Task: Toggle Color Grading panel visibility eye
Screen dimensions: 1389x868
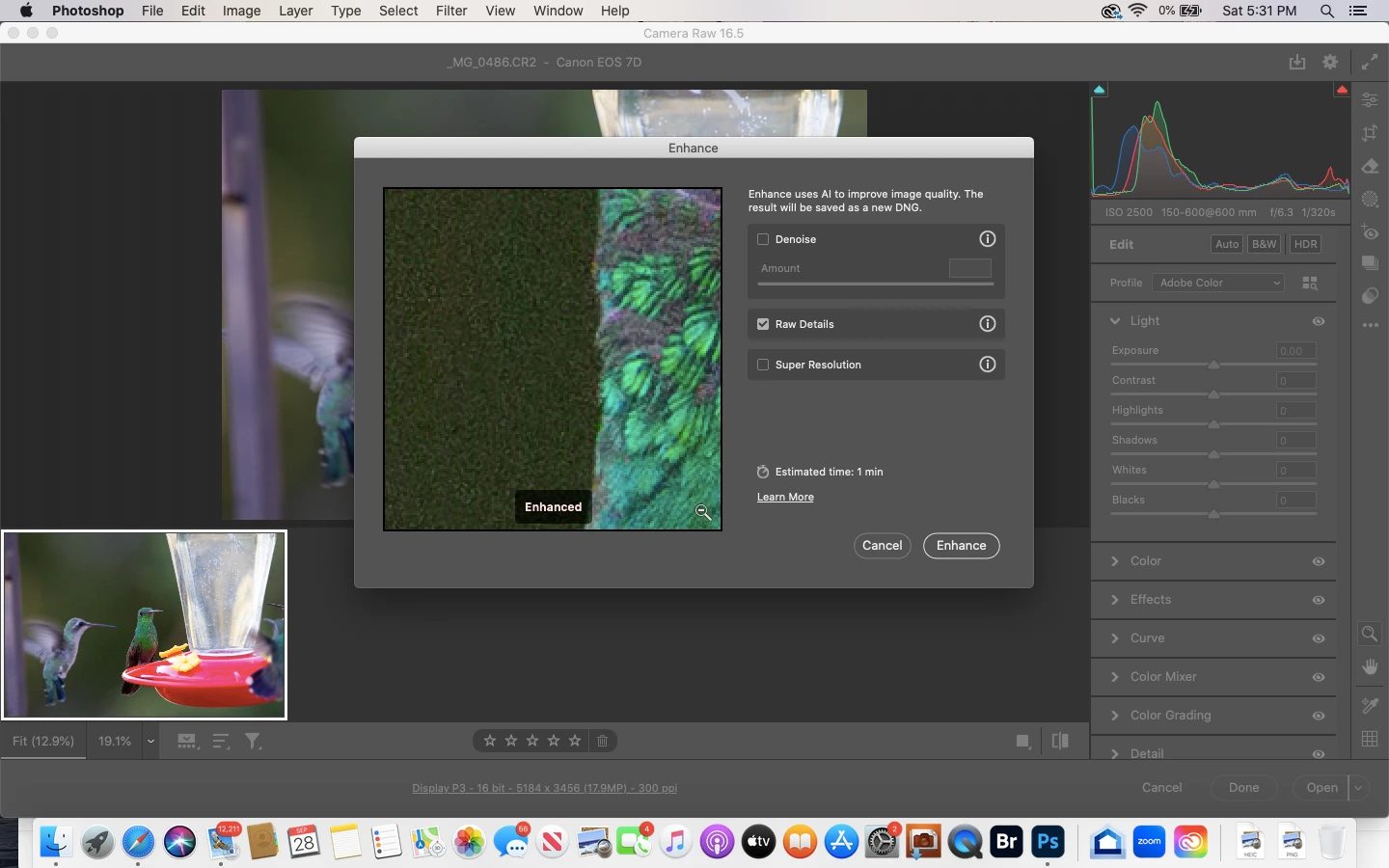Action: click(x=1319, y=716)
